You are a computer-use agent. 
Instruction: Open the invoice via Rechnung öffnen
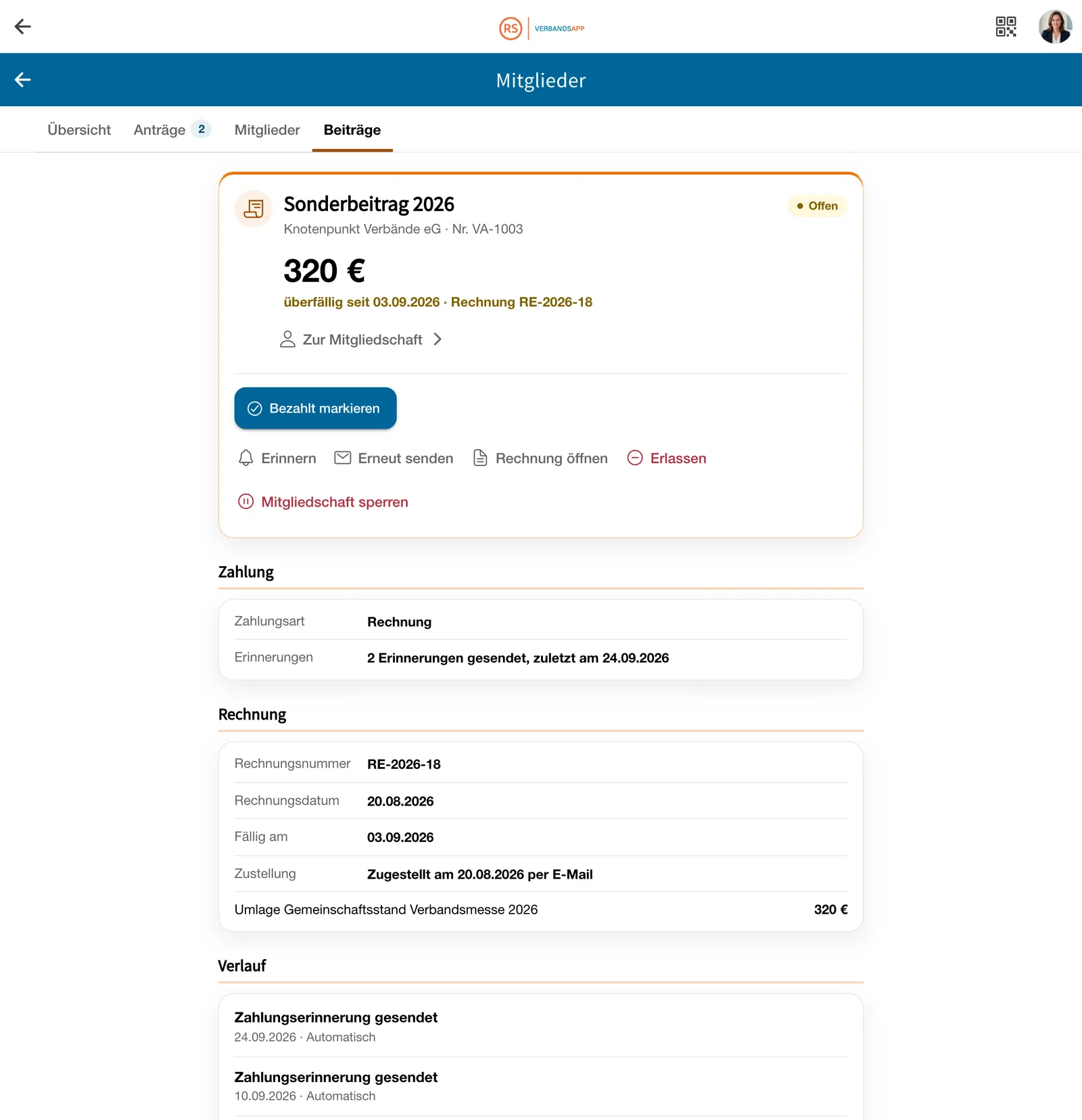(x=540, y=459)
